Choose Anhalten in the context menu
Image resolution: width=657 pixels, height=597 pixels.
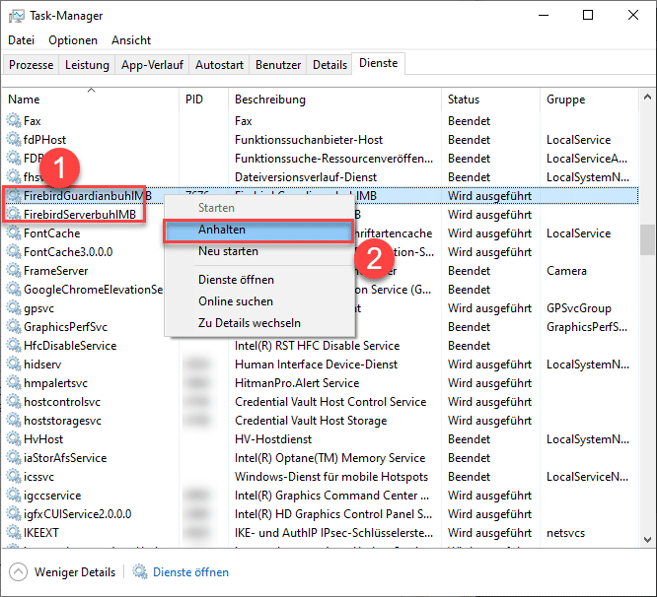tap(221, 230)
